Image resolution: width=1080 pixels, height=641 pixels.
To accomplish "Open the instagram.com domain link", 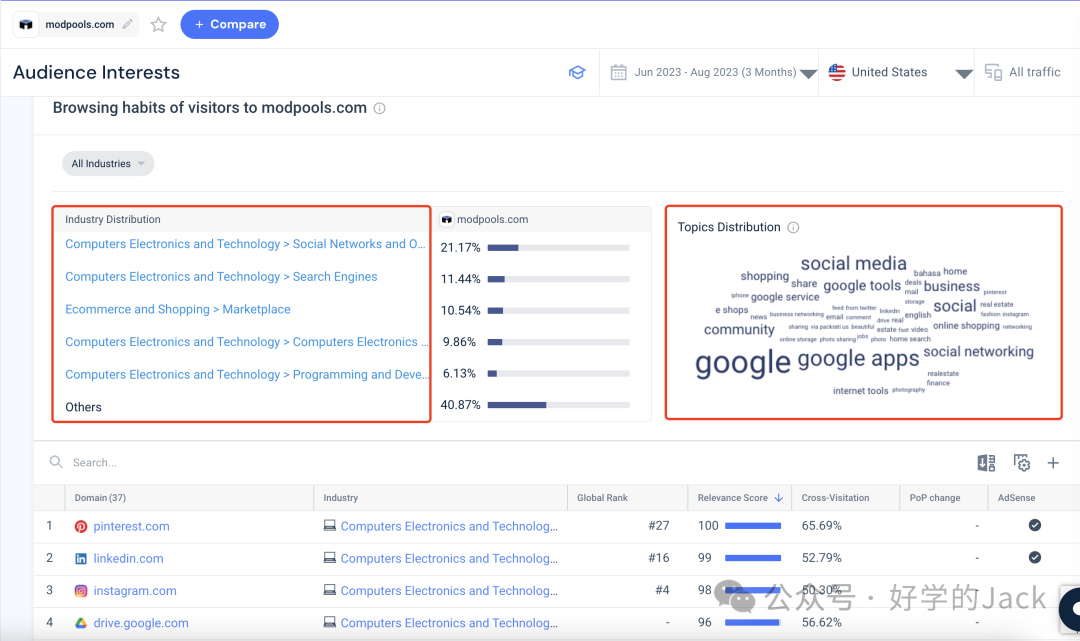I will coord(135,591).
